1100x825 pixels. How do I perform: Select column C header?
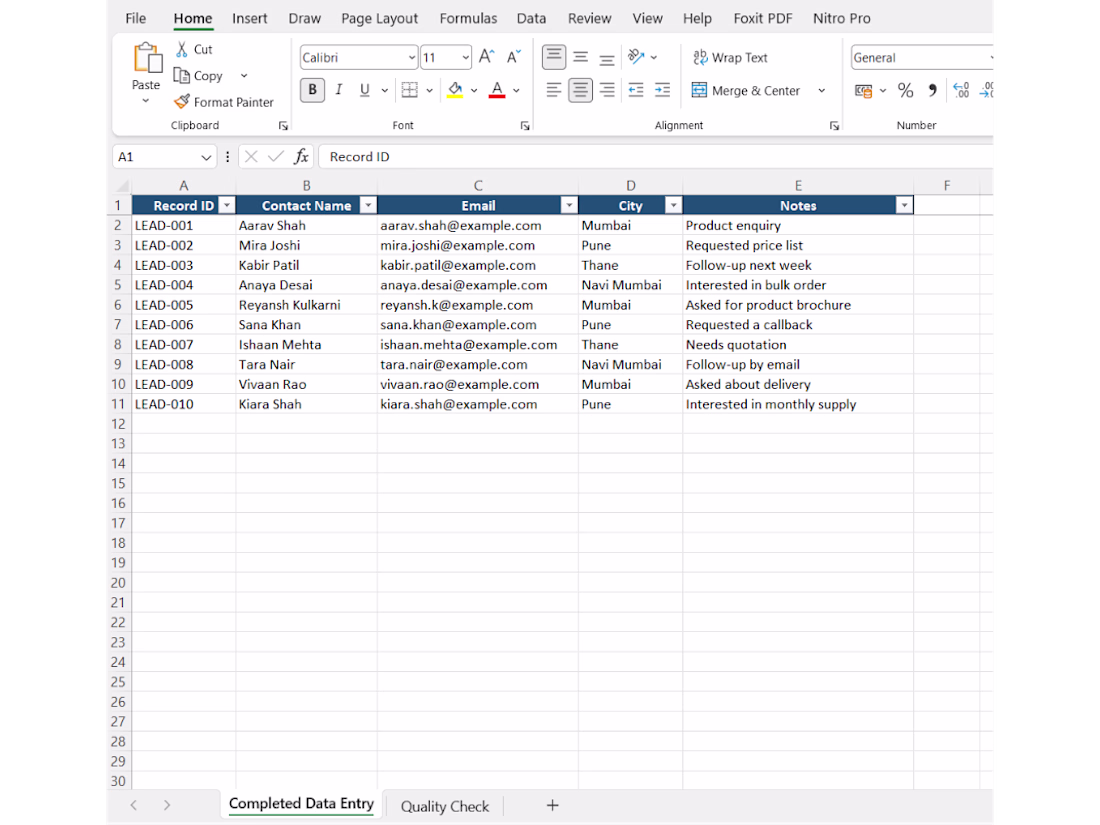[x=478, y=186]
